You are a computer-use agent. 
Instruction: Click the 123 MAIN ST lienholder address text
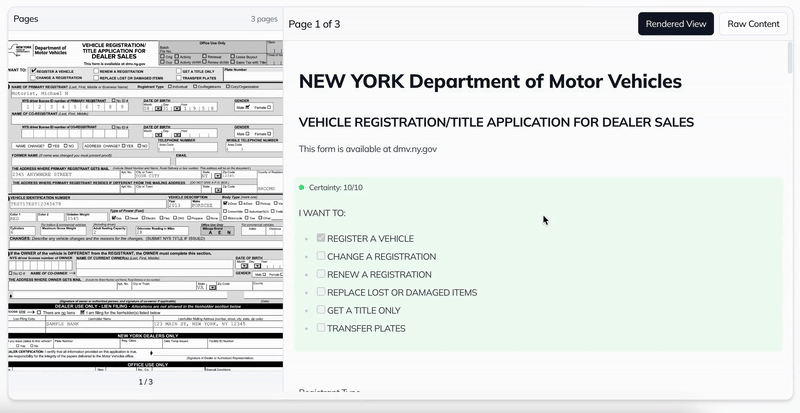[200, 324]
